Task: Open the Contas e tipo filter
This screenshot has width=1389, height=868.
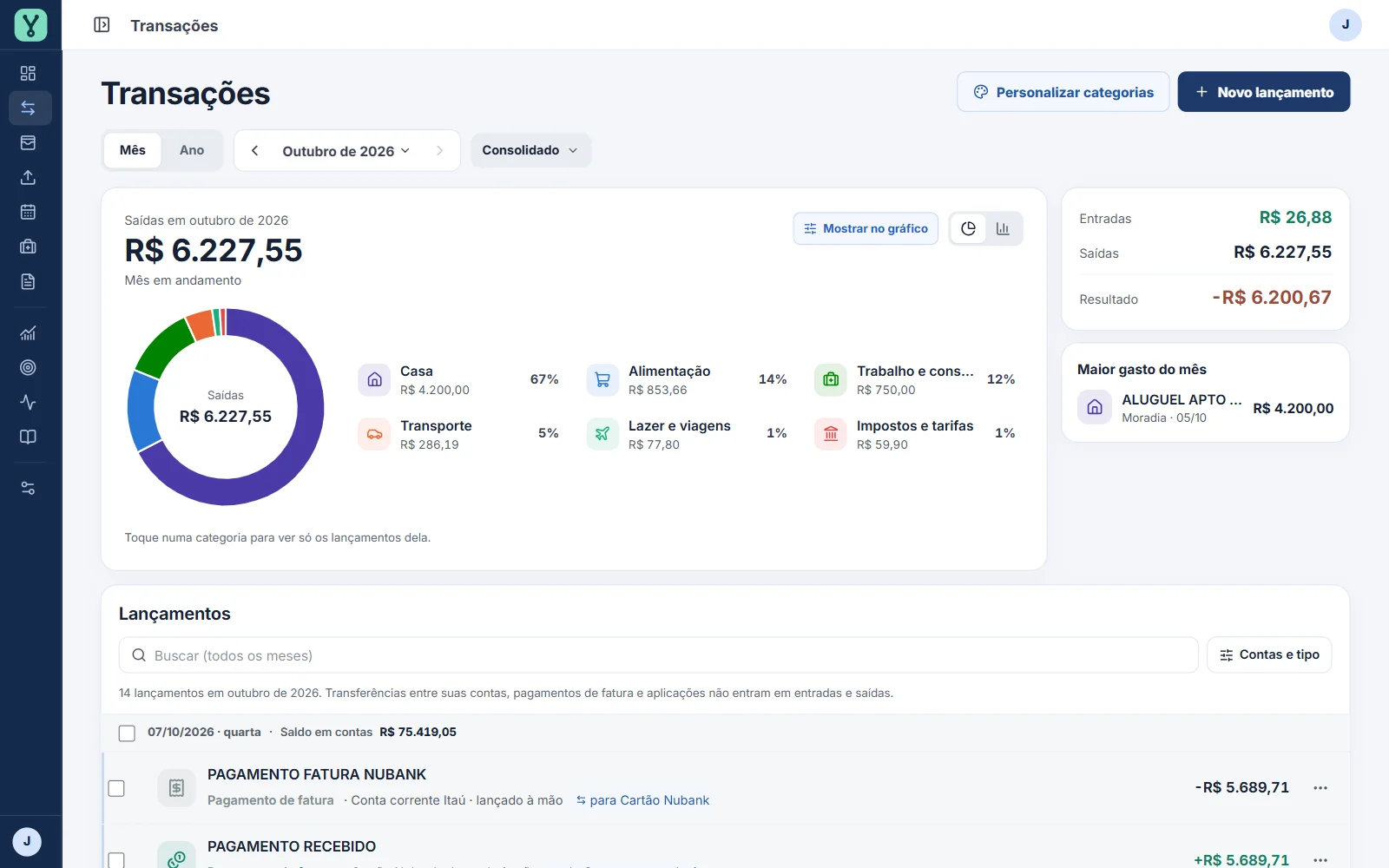Action: [1269, 655]
